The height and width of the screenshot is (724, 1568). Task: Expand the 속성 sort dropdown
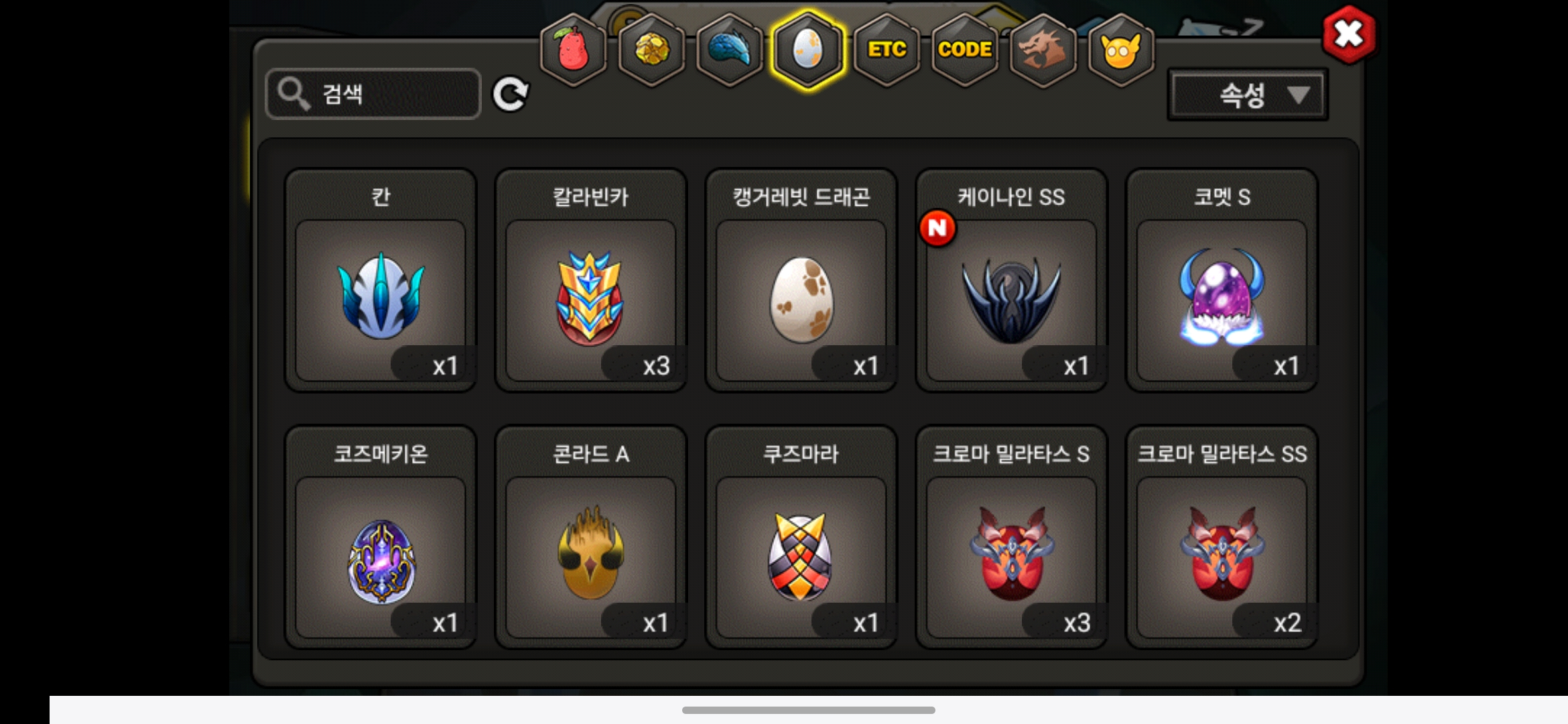[1248, 95]
